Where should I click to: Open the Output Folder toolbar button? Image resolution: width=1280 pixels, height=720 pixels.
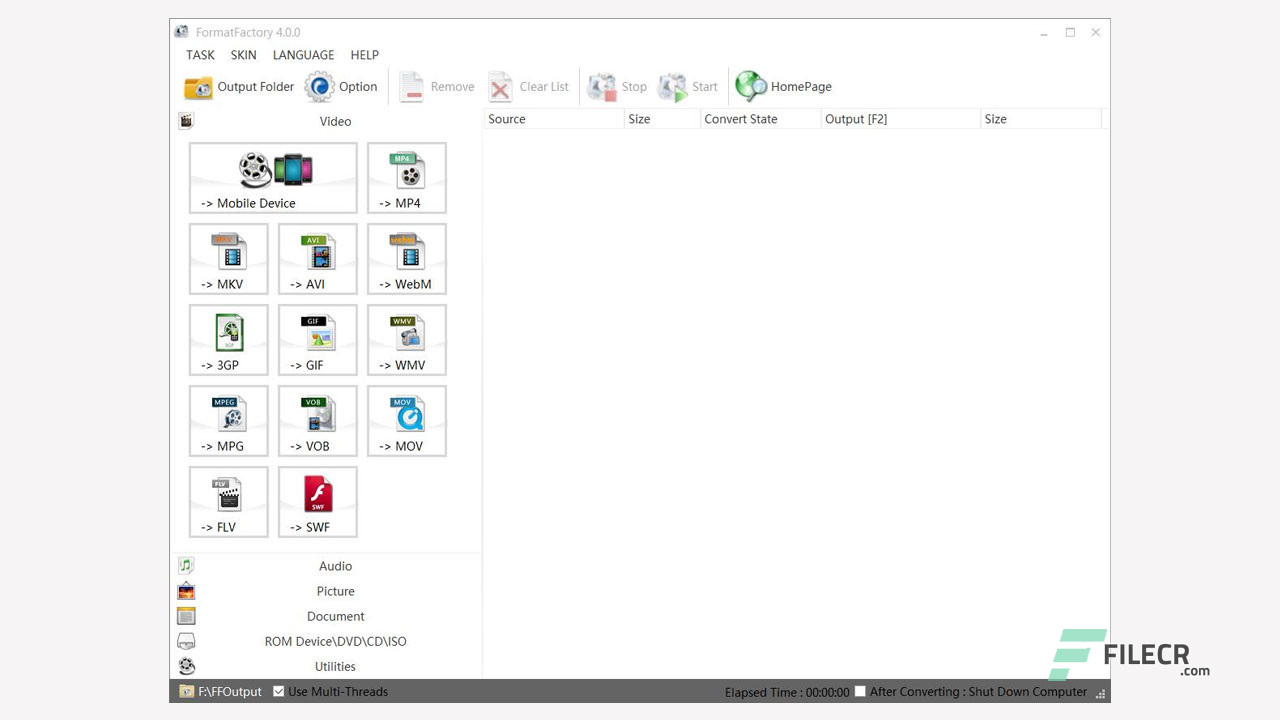point(239,87)
